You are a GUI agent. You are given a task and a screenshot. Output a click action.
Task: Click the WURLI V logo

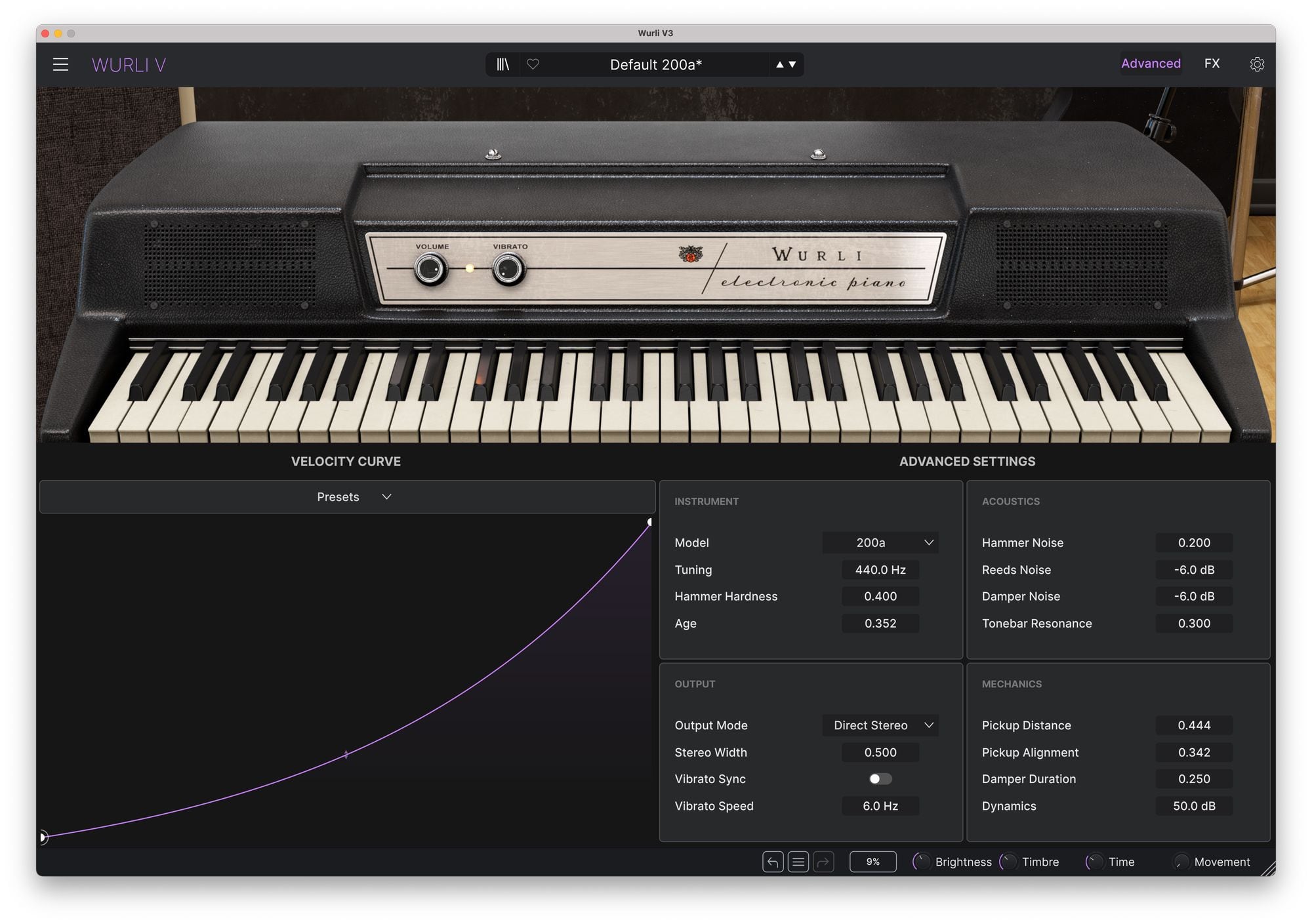click(x=129, y=65)
